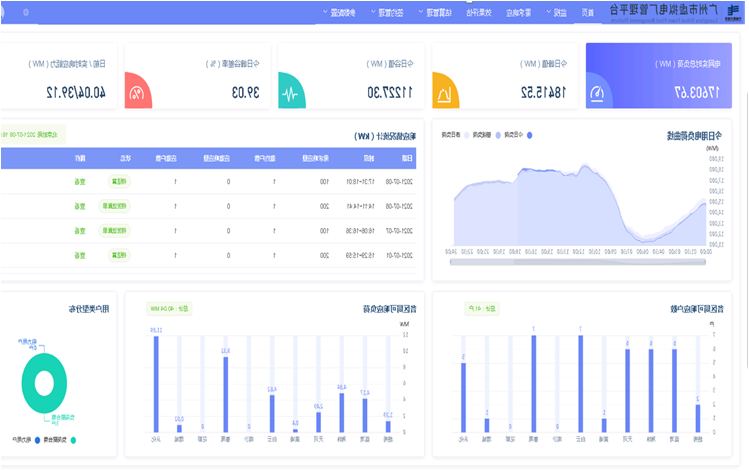Viewport: 749px width, 471px height.
Task: Expand the 结算管理 menu chevron
Action: (420, 11)
